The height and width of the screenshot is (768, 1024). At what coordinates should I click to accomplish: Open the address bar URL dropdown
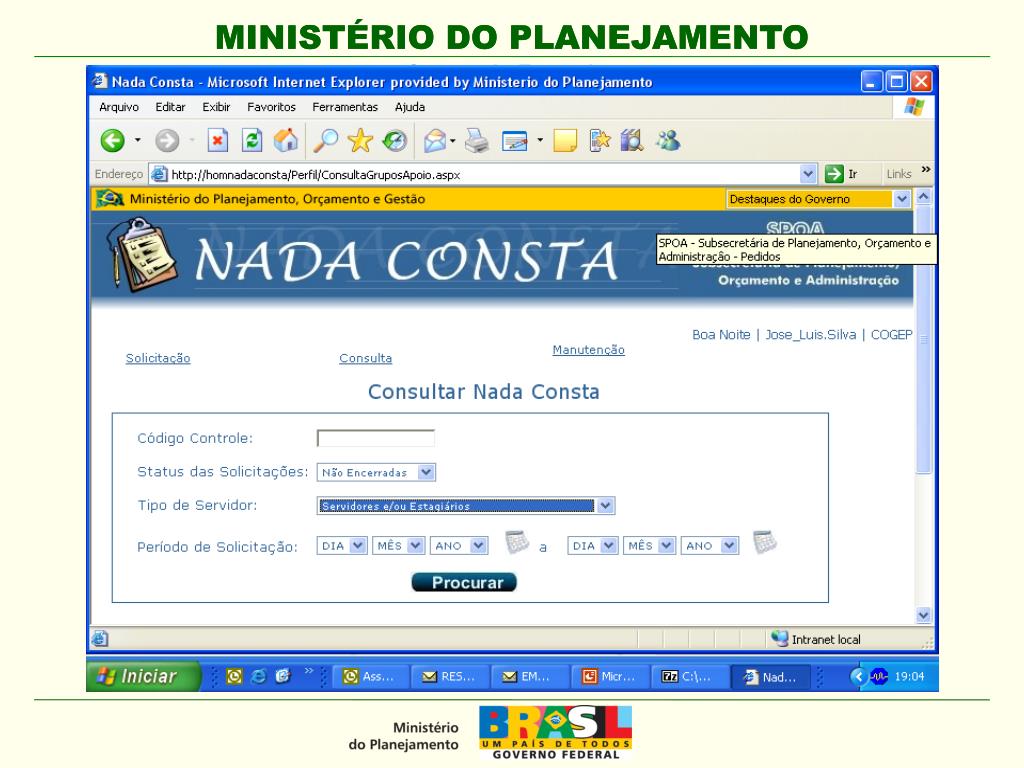pos(808,174)
